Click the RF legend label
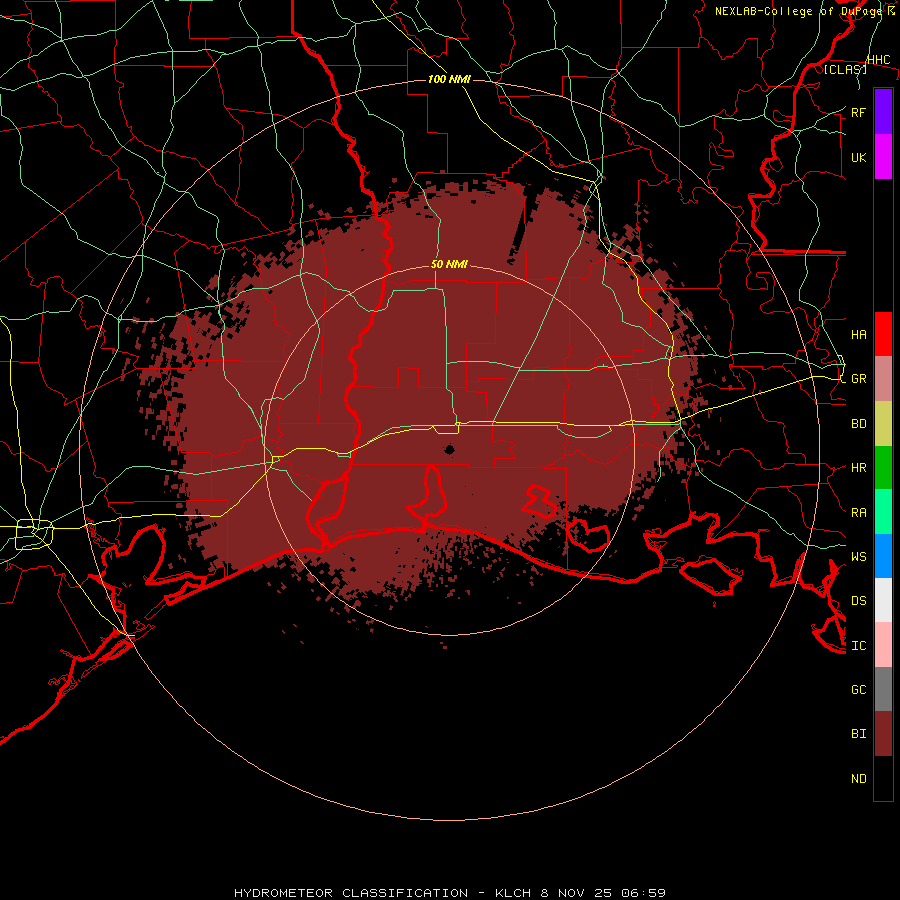This screenshot has width=900, height=900. (x=858, y=112)
